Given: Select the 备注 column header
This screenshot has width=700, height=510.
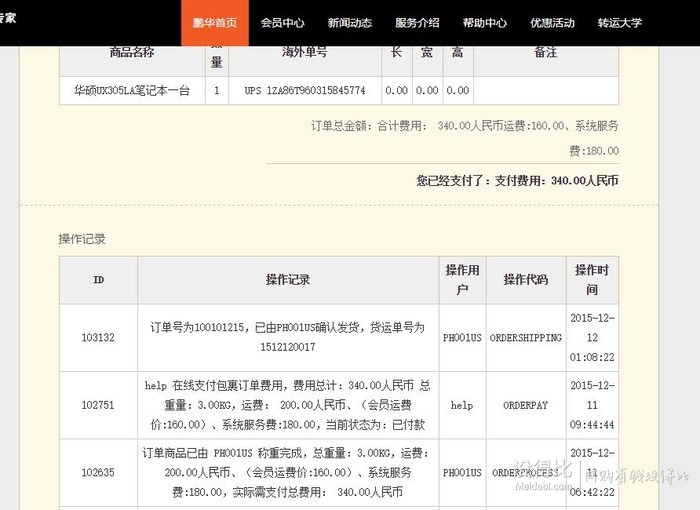Looking at the screenshot, I should [546, 52].
